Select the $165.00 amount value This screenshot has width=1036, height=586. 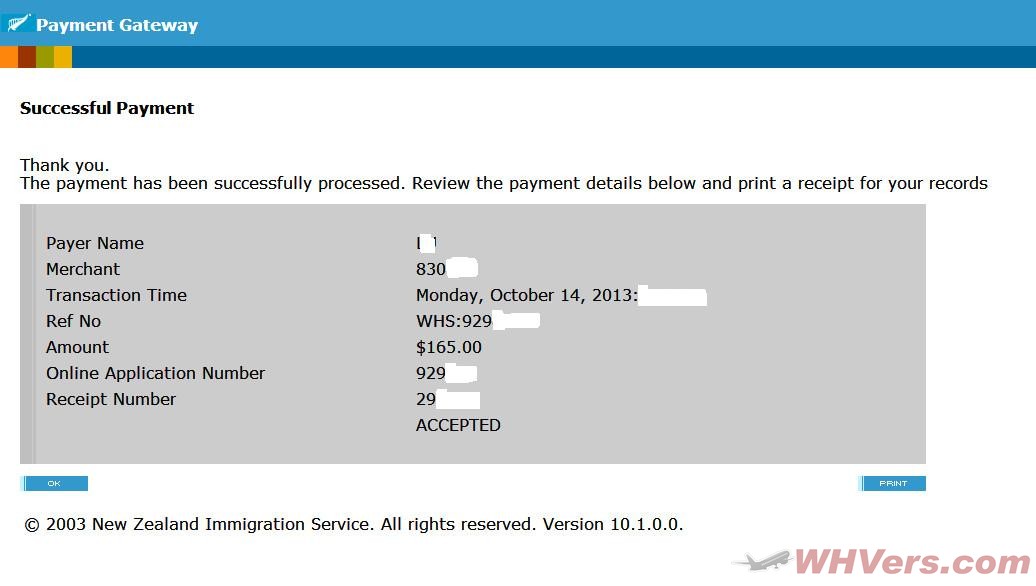[449, 347]
